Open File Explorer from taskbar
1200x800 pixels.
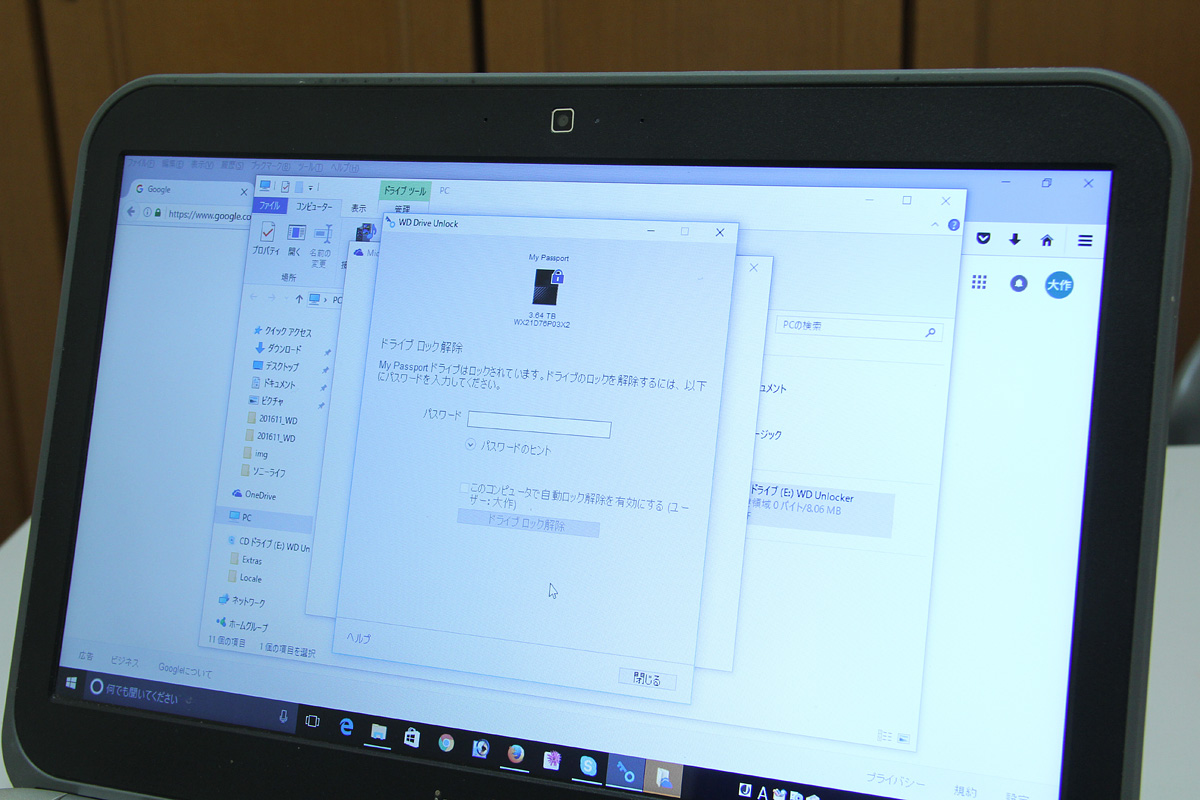tap(378, 733)
